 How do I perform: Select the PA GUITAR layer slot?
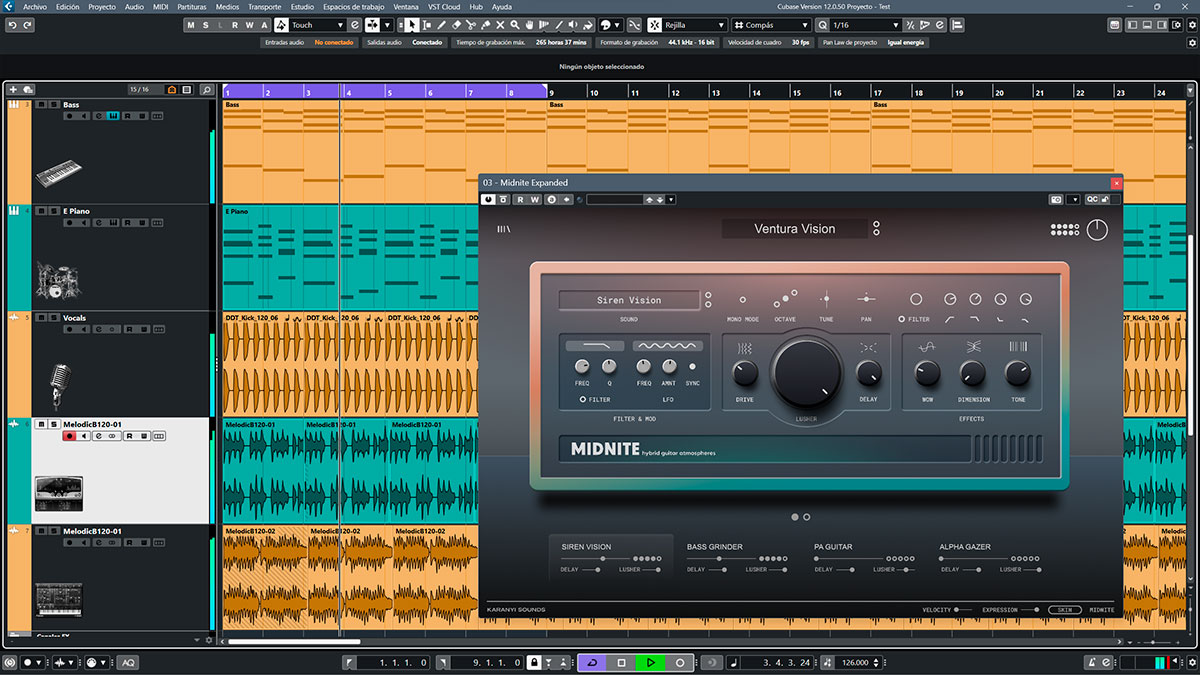coord(865,558)
